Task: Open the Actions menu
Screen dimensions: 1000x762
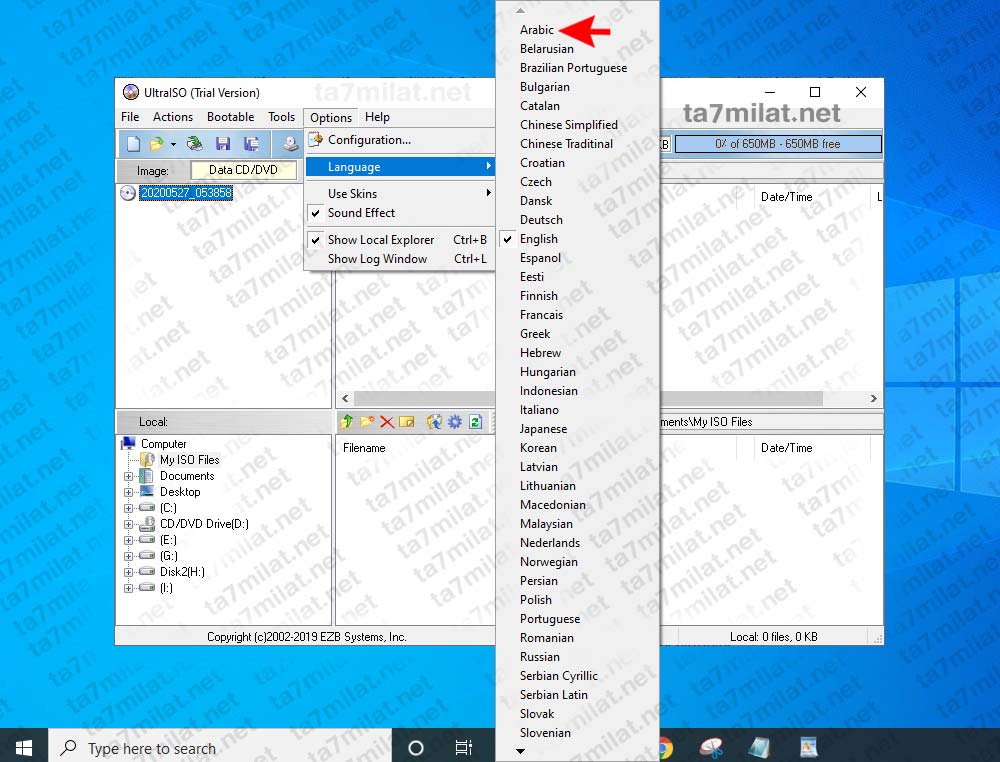Action: click(x=173, y=117)
